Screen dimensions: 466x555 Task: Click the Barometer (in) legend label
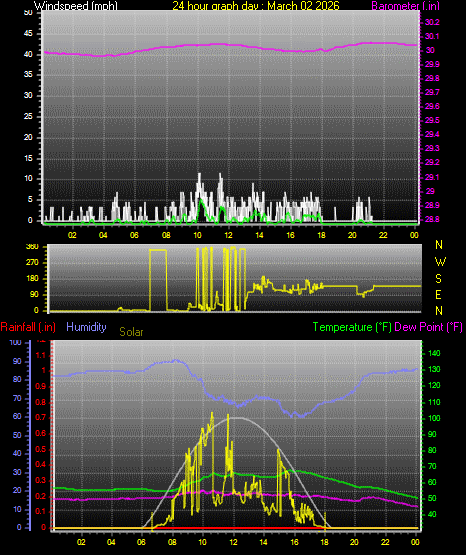(405, 6)
